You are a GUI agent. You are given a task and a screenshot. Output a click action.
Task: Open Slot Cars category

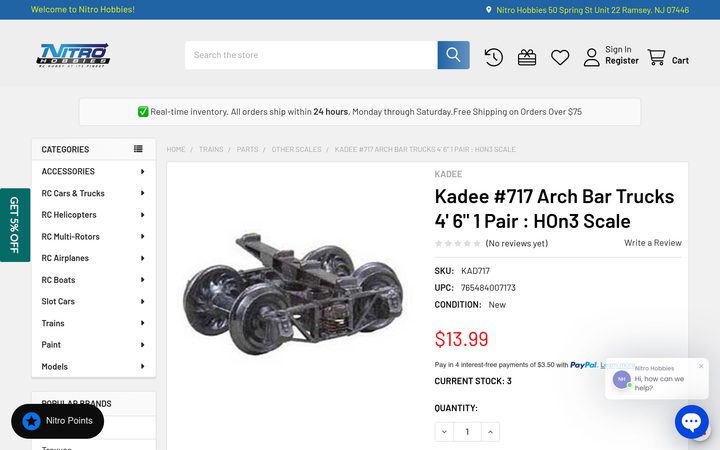coord(58,301)
